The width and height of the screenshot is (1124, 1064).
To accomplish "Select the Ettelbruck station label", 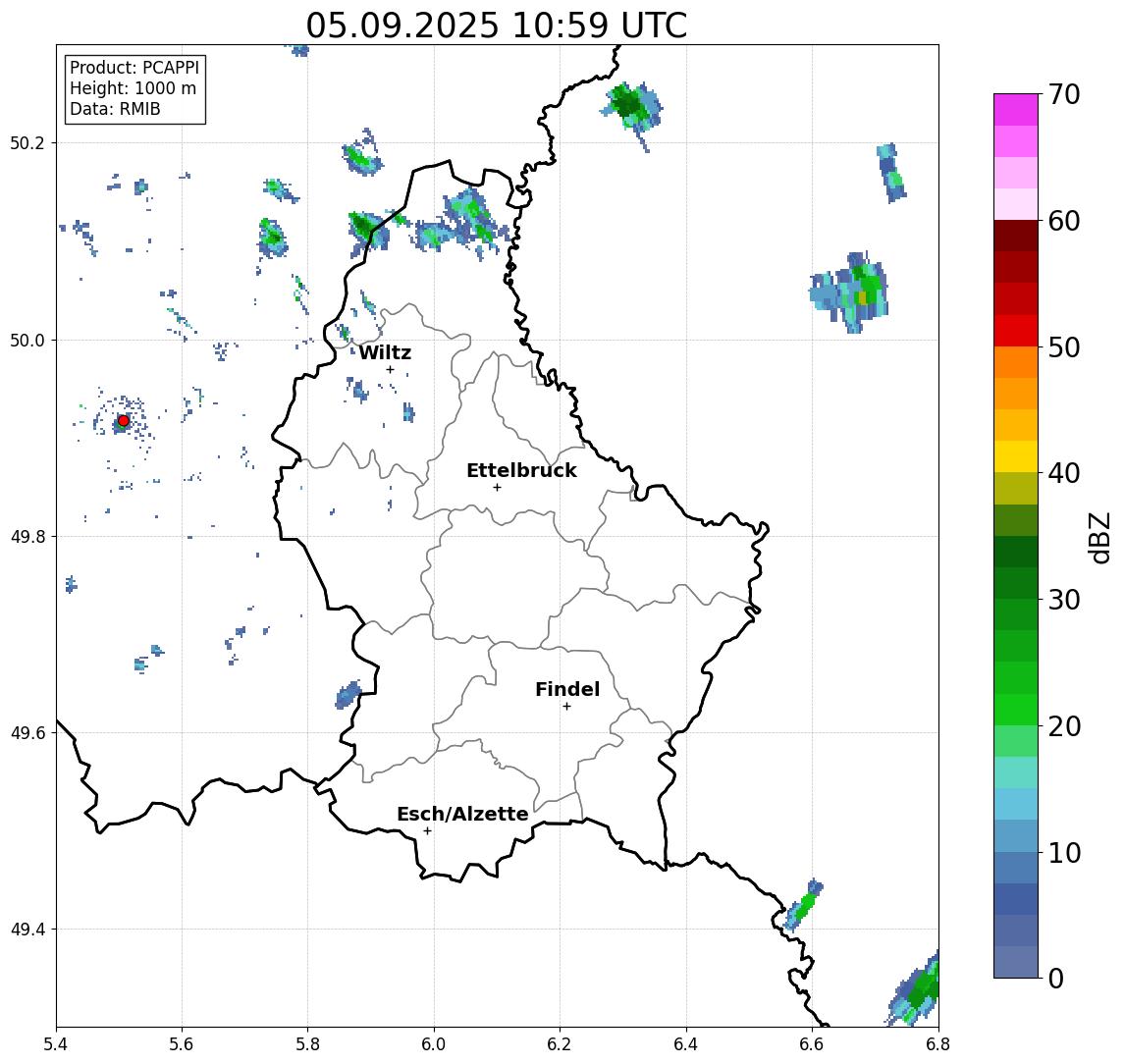I will coord(521,470).
